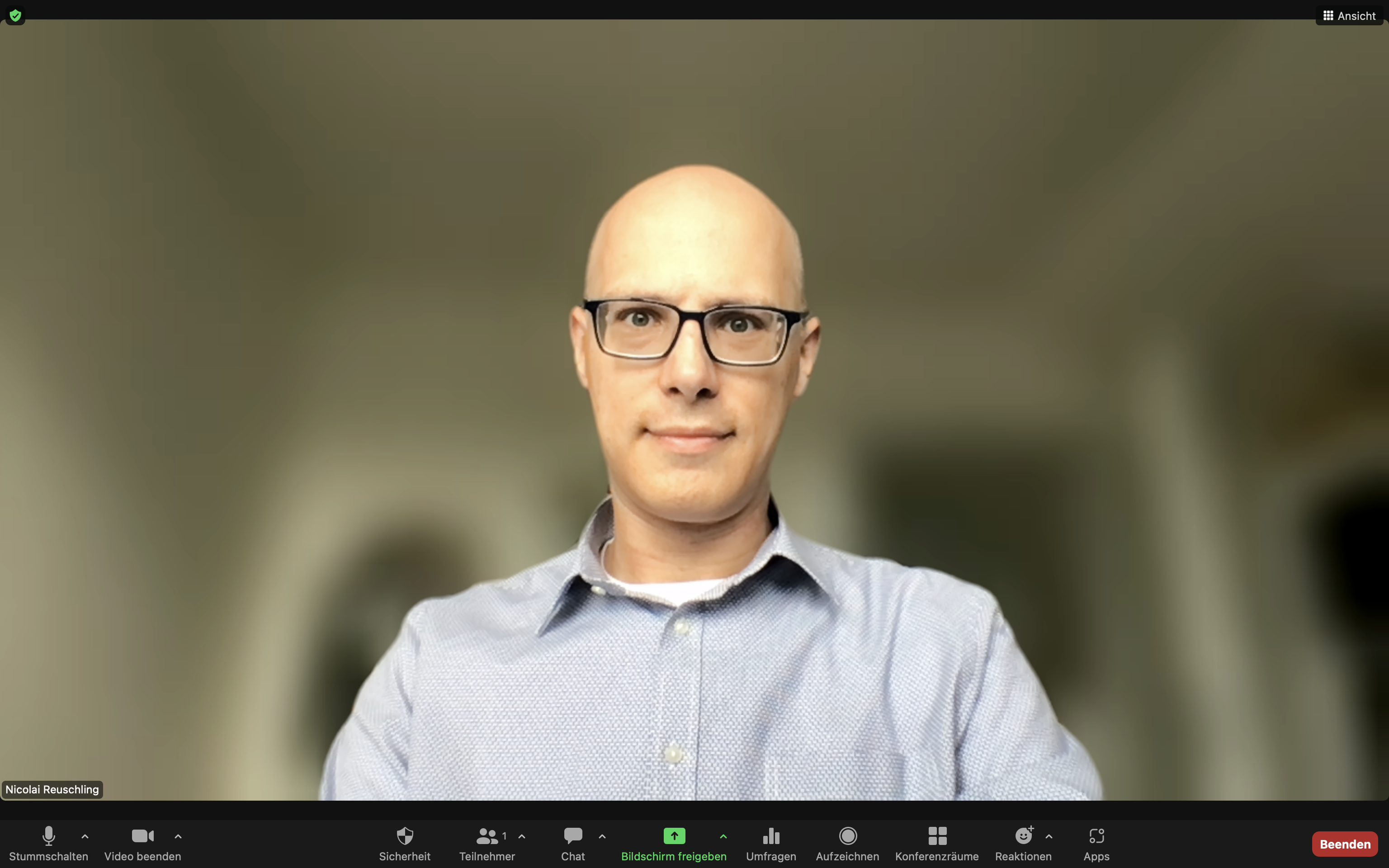Screen dimensions: 1389x868
Task: Click green Bildschirm freigeben share icon
Action: 674,836
